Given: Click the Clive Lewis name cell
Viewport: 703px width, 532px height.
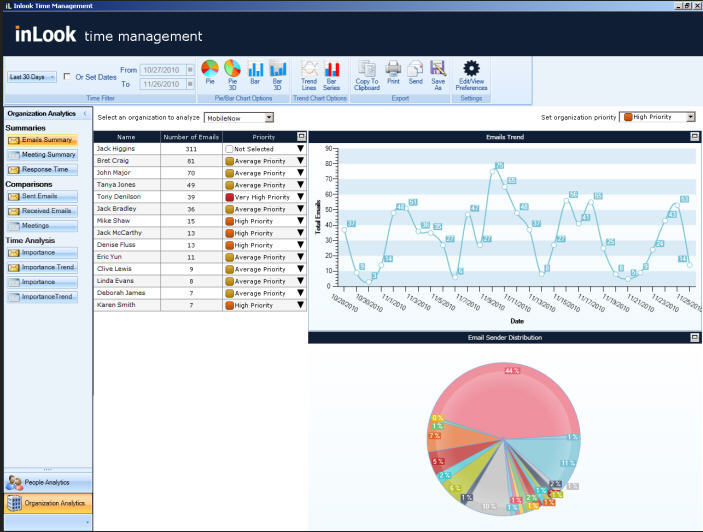Looking at the screenshot, I should click(127, 269).
